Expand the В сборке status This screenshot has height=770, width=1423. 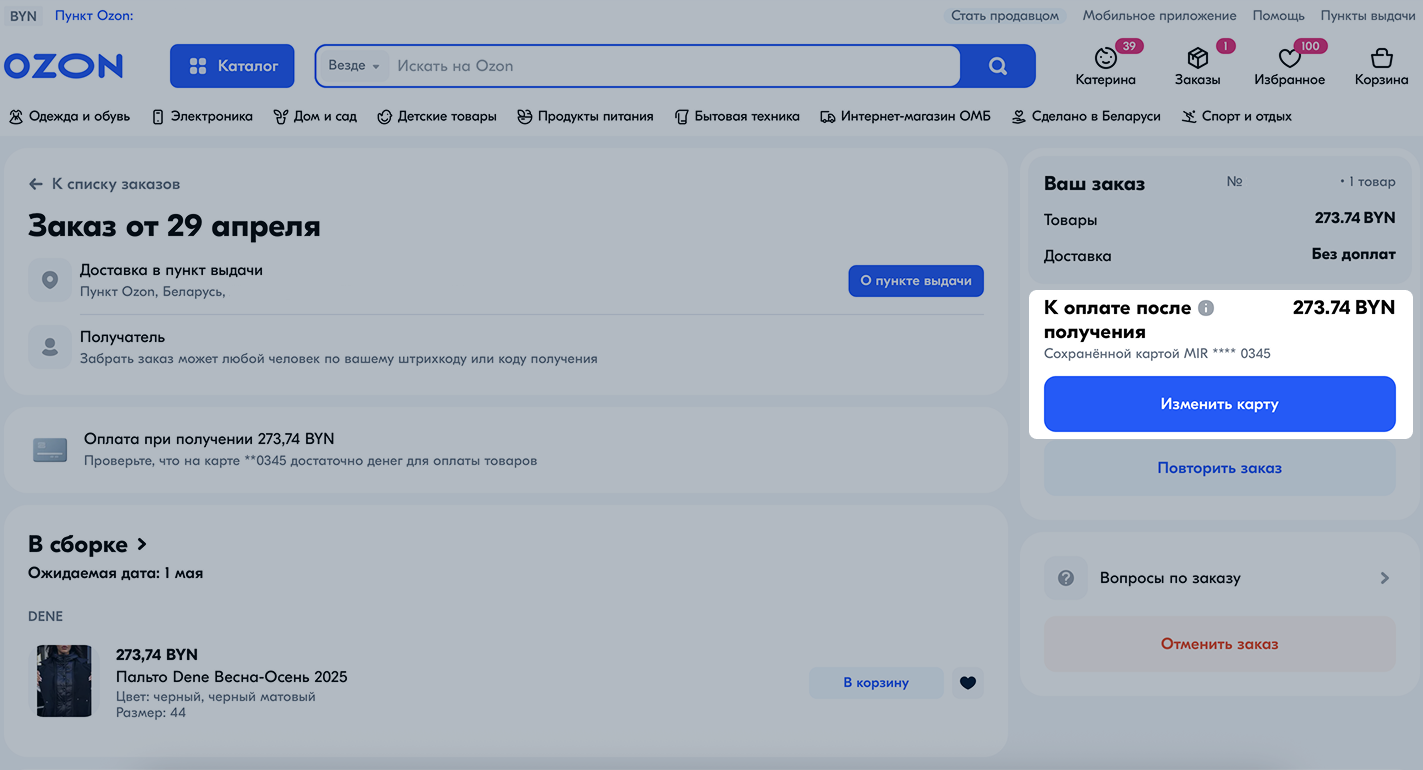point(88,544)
